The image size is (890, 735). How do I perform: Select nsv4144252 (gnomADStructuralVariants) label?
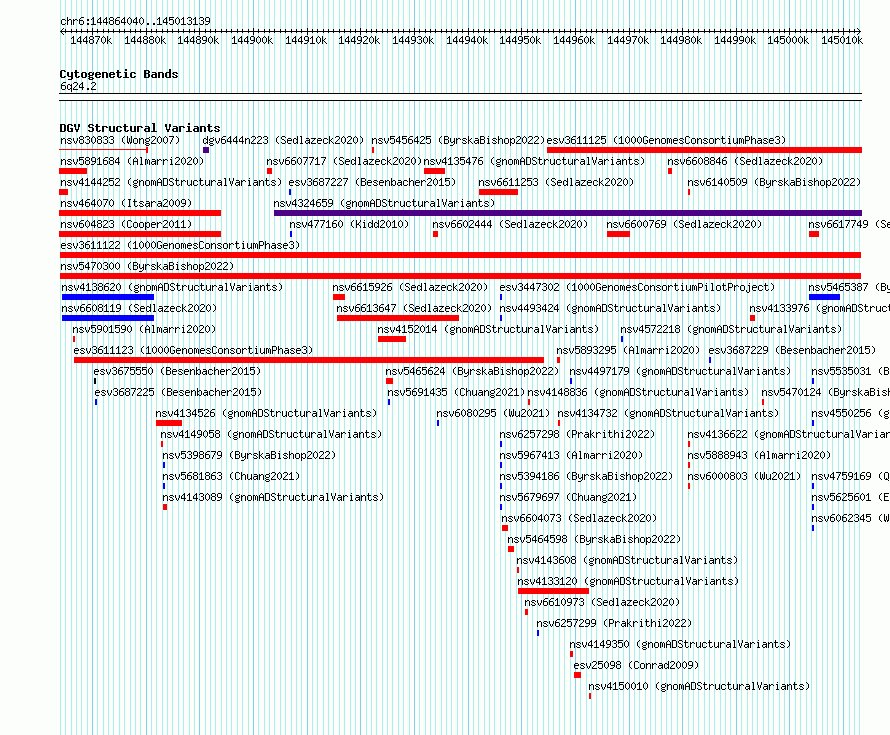[171, 182]
